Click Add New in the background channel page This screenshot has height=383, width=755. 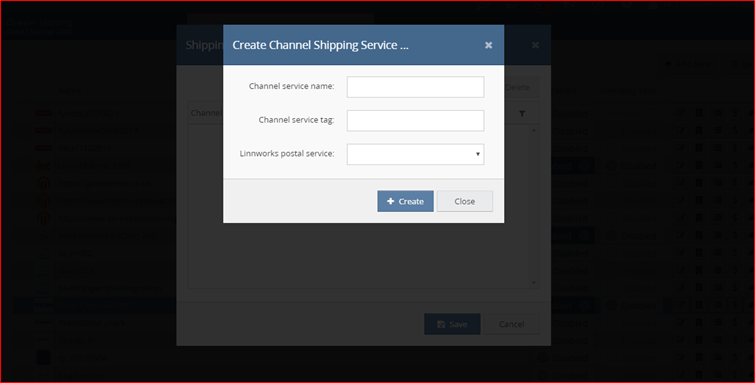coord(689,64)
